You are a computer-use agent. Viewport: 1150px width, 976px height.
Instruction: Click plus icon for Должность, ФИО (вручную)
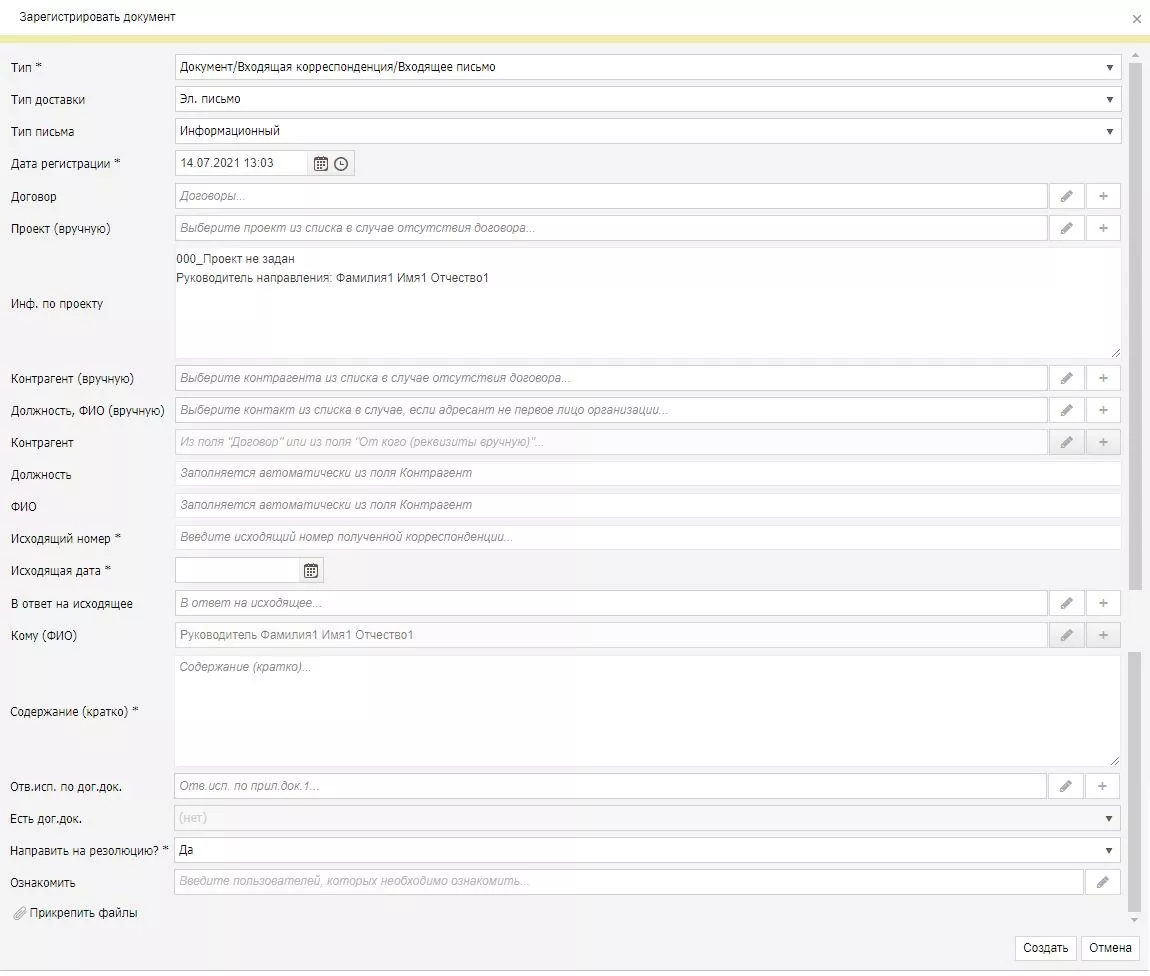1103,411
